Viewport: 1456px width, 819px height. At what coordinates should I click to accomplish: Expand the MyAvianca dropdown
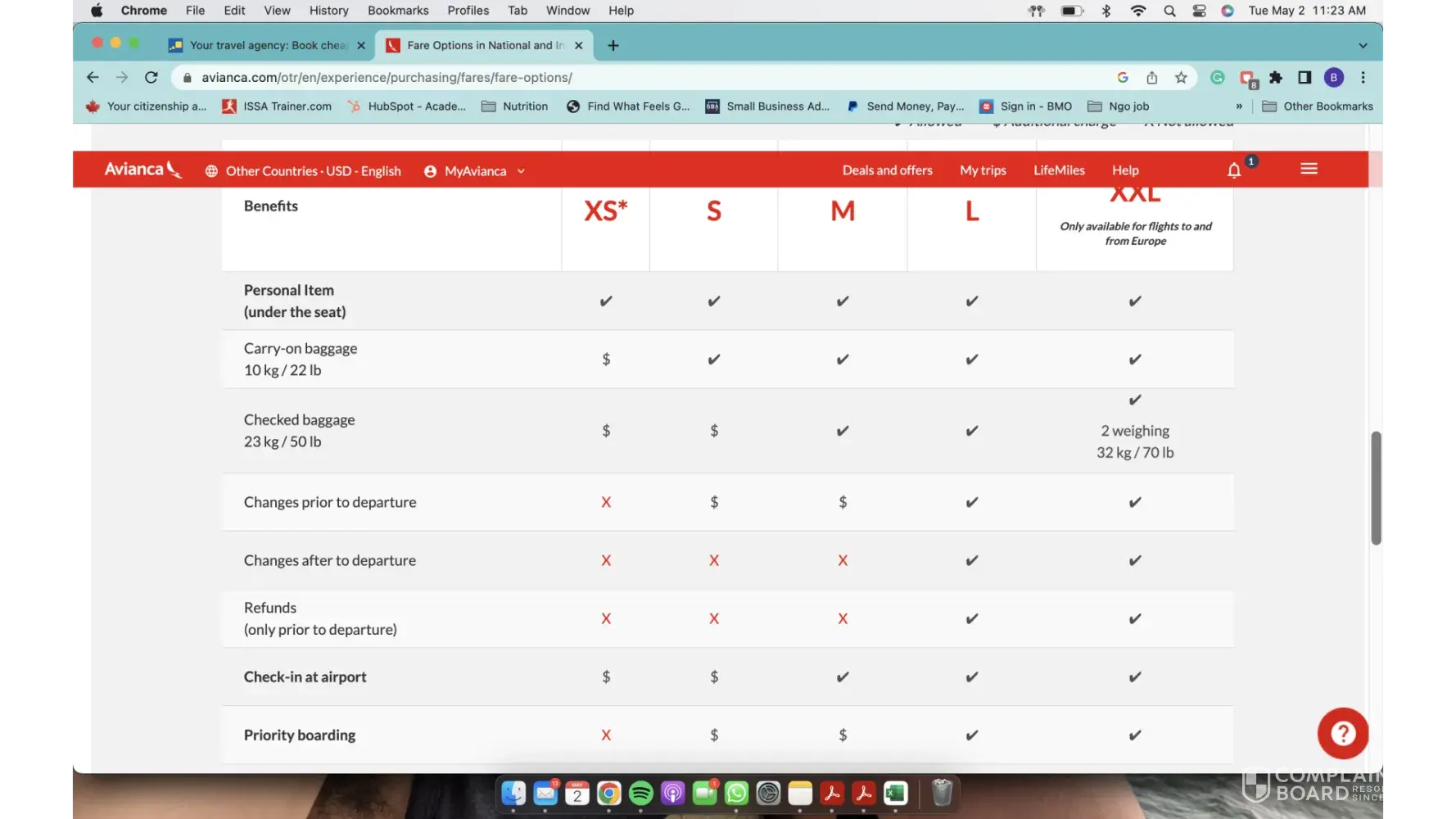(x=475, y=171)
